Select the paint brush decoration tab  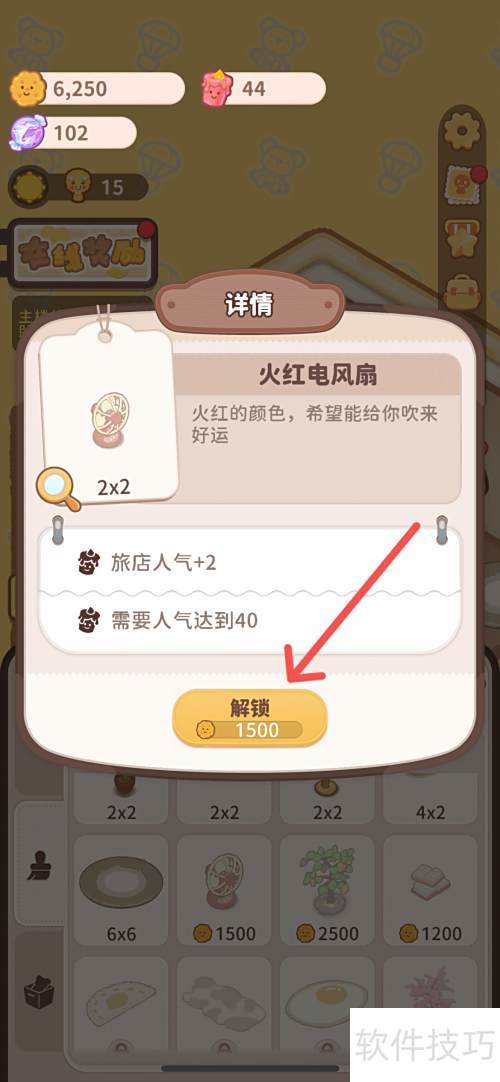[41, 866]
